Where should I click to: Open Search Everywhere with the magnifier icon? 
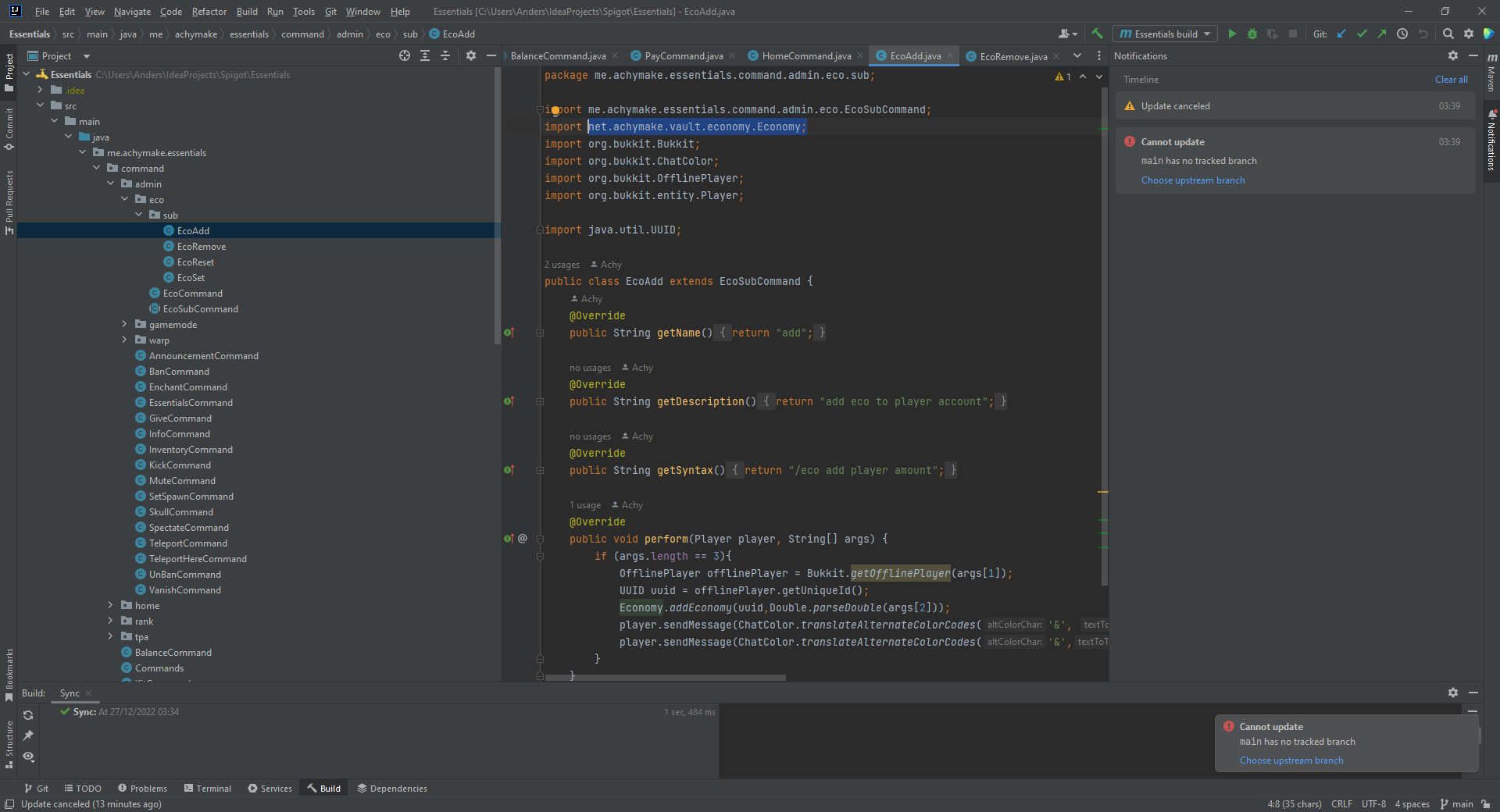[x=1448, y=34]
